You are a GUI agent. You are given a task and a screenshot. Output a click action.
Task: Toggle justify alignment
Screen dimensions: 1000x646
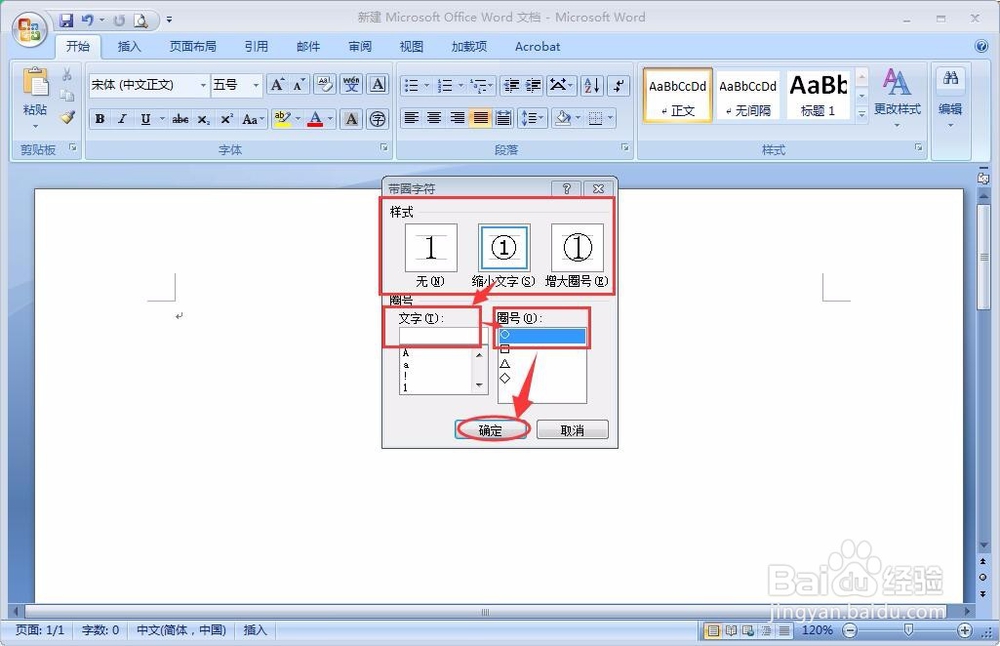(x=480, y=118)
